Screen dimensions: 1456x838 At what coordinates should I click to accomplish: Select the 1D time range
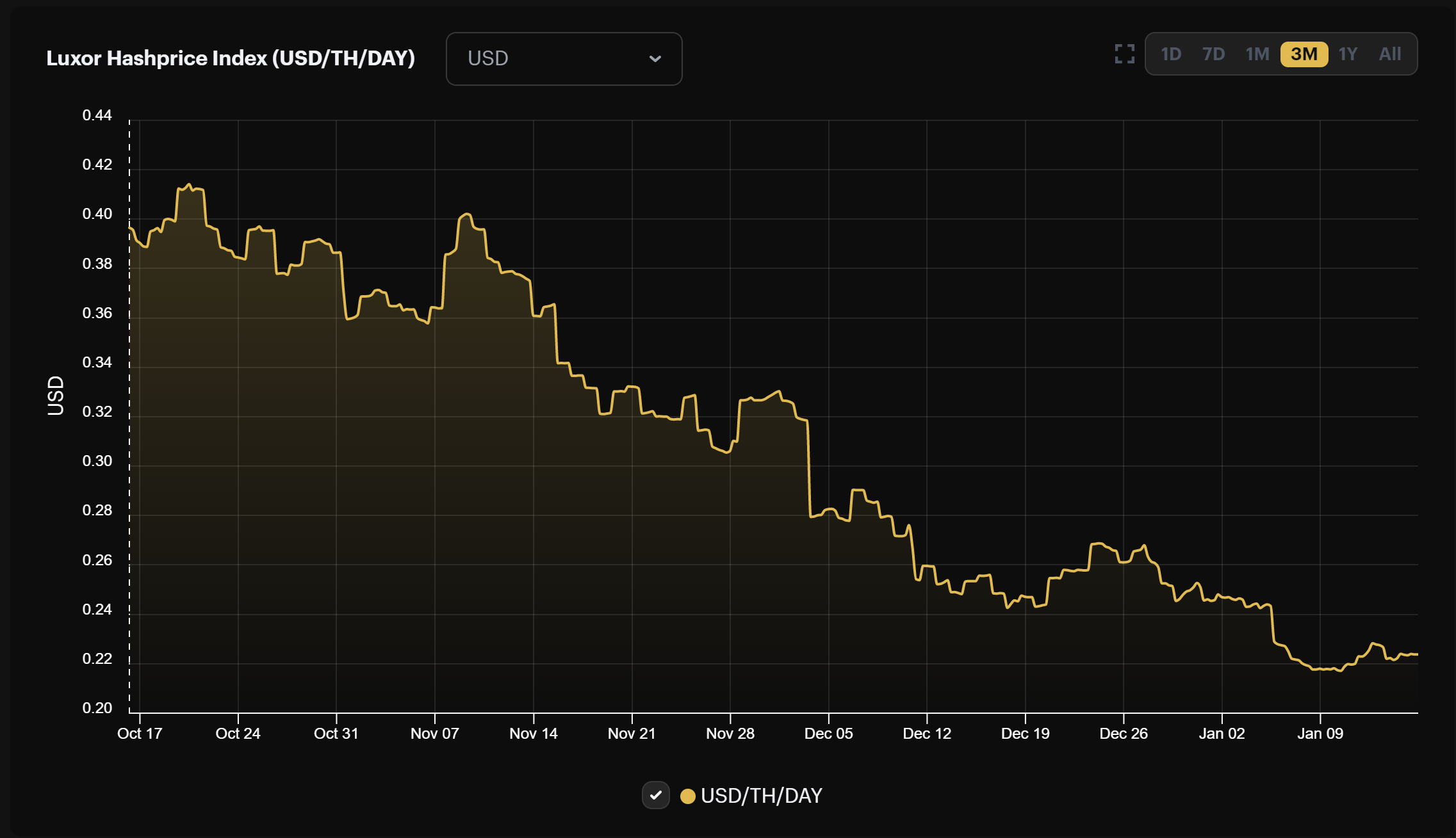(x=1170, y=54)
